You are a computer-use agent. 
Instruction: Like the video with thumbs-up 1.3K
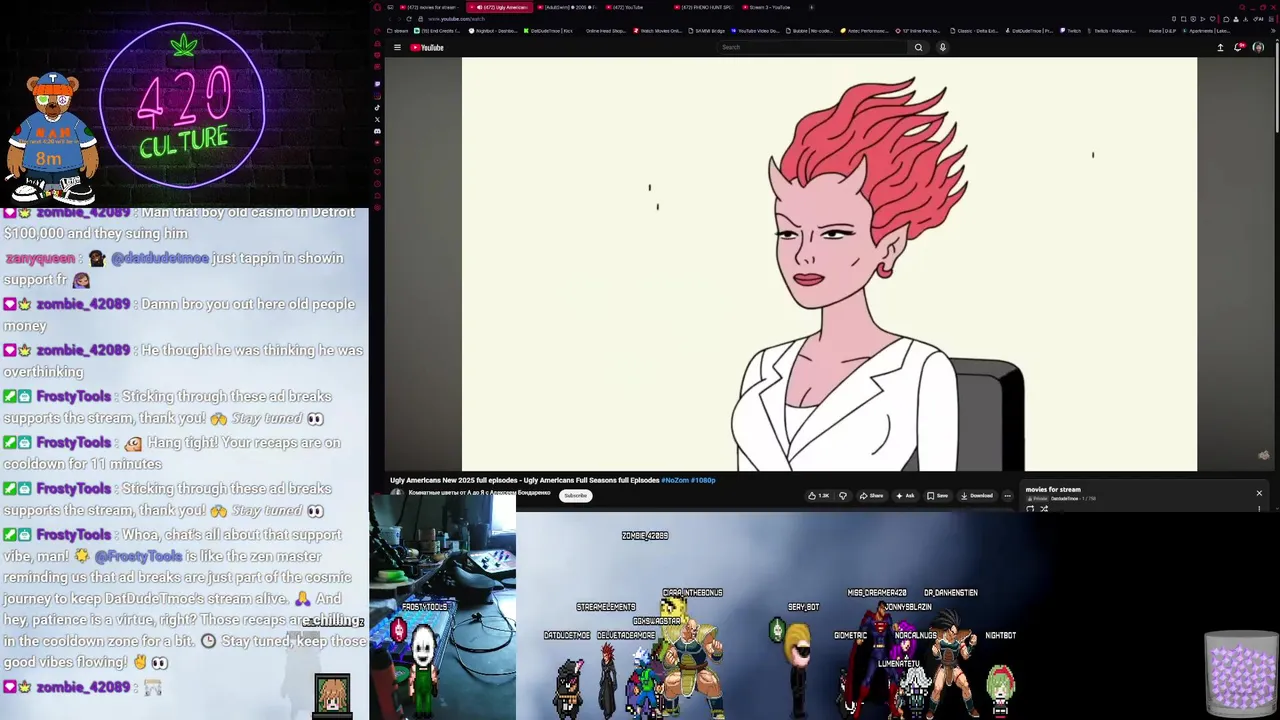(819, 496)
